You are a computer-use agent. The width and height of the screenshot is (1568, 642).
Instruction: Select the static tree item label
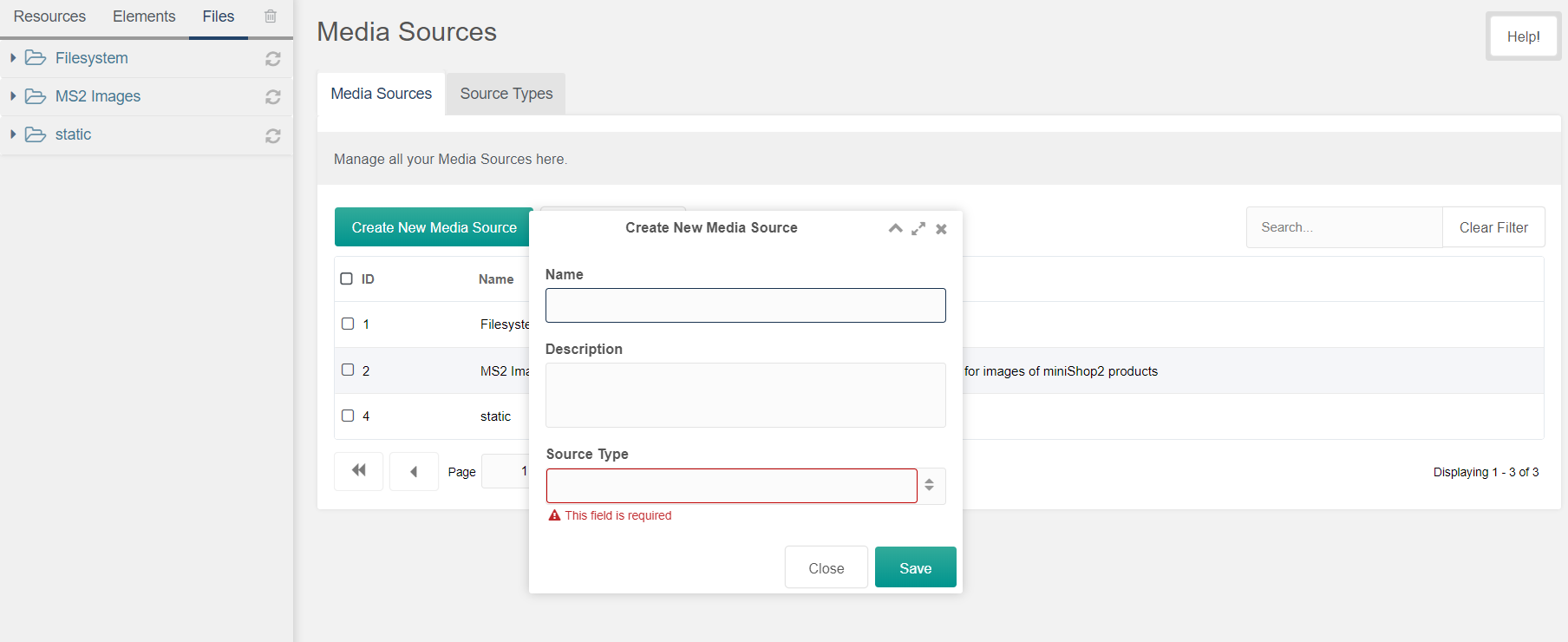73,134
